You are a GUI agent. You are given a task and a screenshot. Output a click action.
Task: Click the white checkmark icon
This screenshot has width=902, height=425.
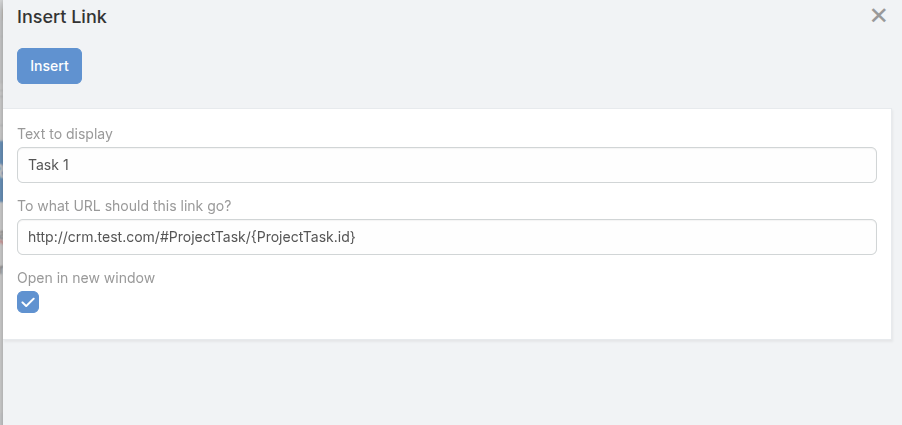coord(28,302)
